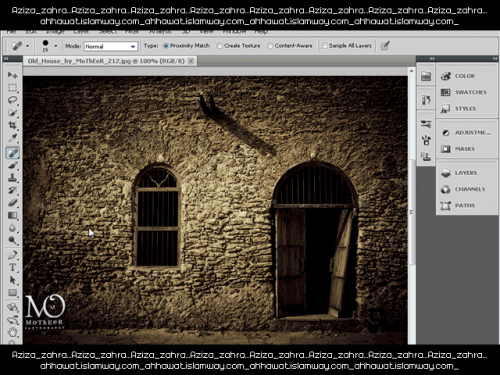Select the Dodge tool
Image resolution: width=500 pixels, height=375 pixels.
[x=13, y=240]
